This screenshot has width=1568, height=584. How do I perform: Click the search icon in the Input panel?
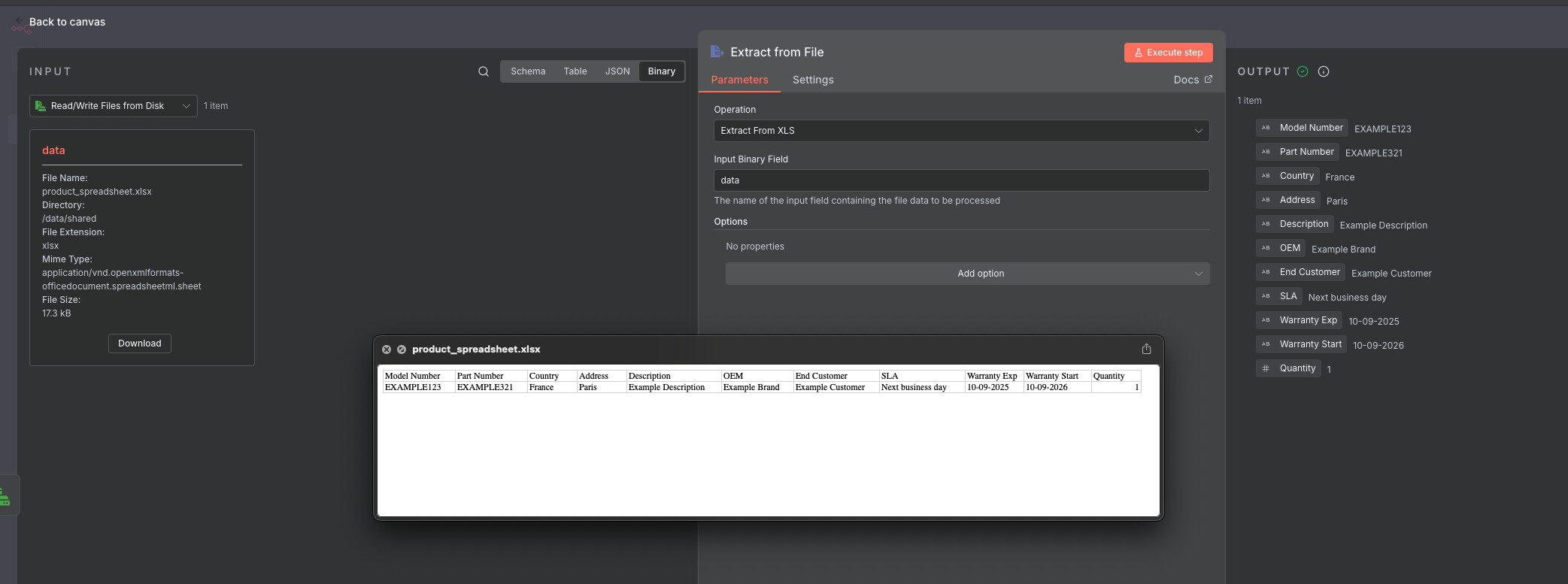484,71
